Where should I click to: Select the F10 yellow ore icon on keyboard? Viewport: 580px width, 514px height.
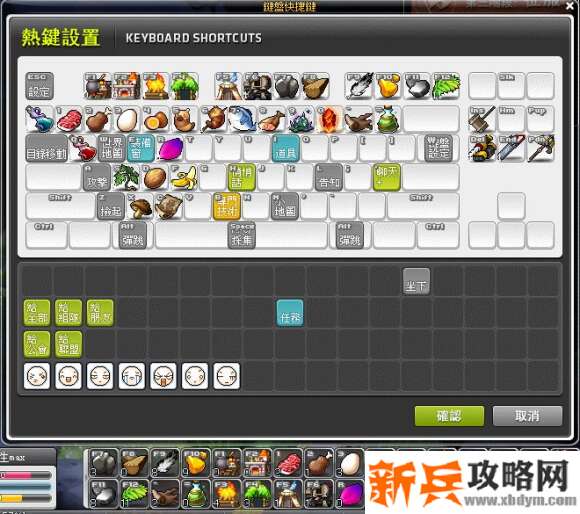(x=388, y=86)
